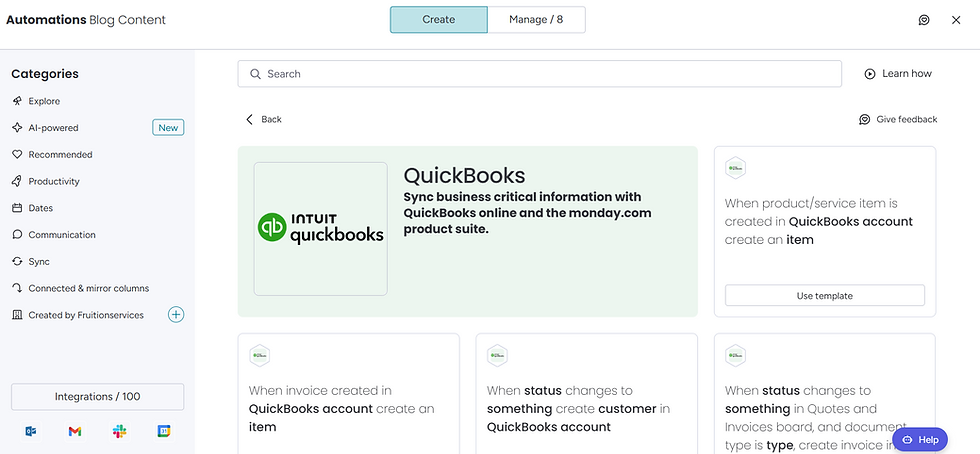Screen dimensions: 980x454
Task: Click the Connected & mirror columns arrow icon
Action: point(17,288)
